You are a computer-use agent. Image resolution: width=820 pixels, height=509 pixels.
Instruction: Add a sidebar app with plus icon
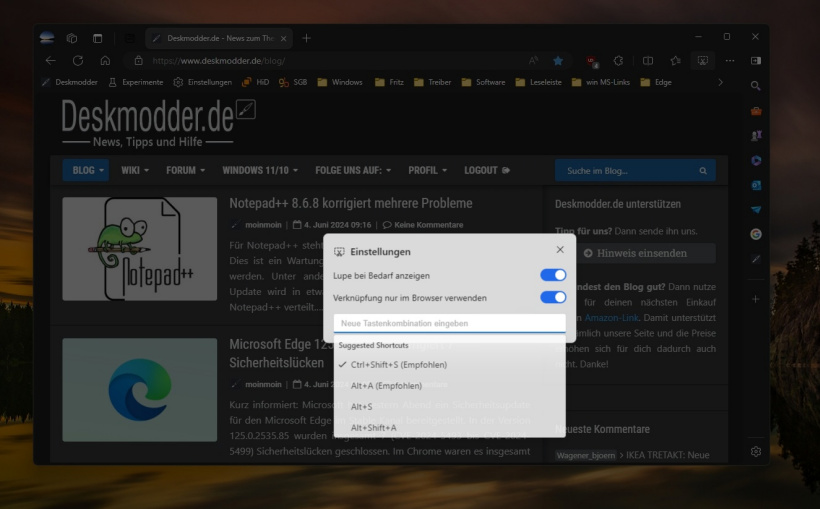point(756,299)
